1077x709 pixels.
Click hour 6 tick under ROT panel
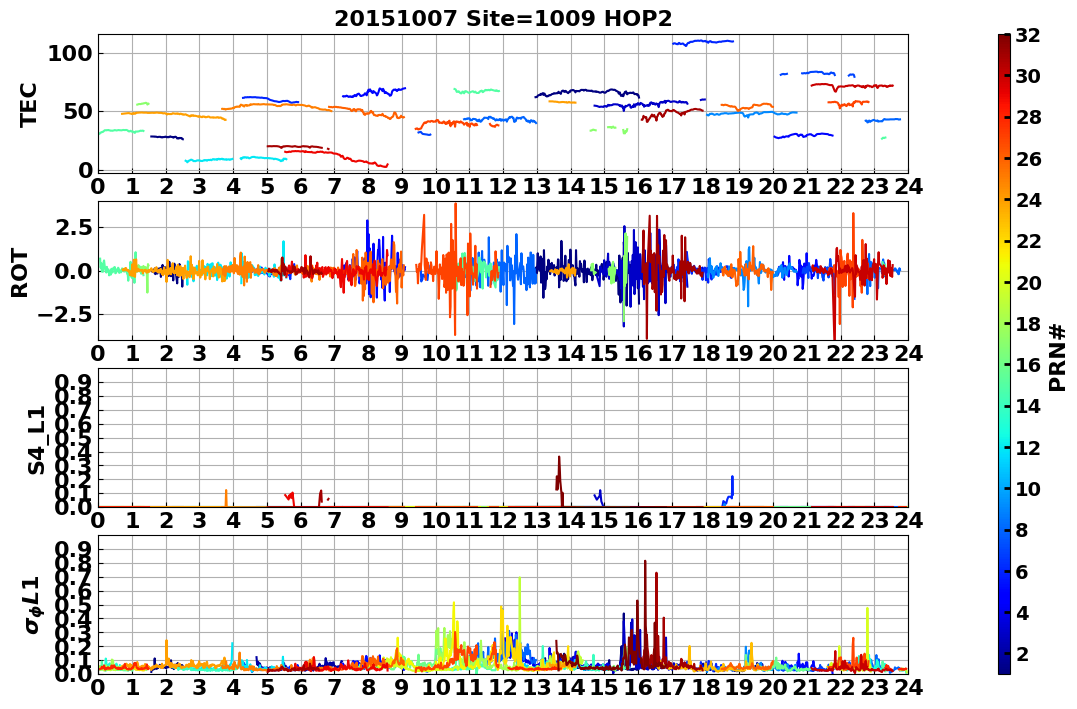300,353
